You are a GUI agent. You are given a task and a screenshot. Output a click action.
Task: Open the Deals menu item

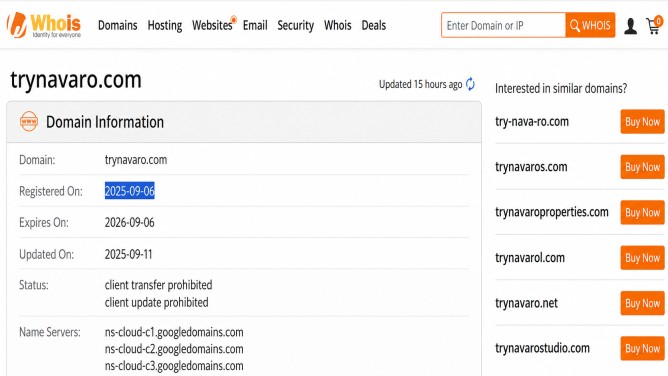click(x=374, y=25)
